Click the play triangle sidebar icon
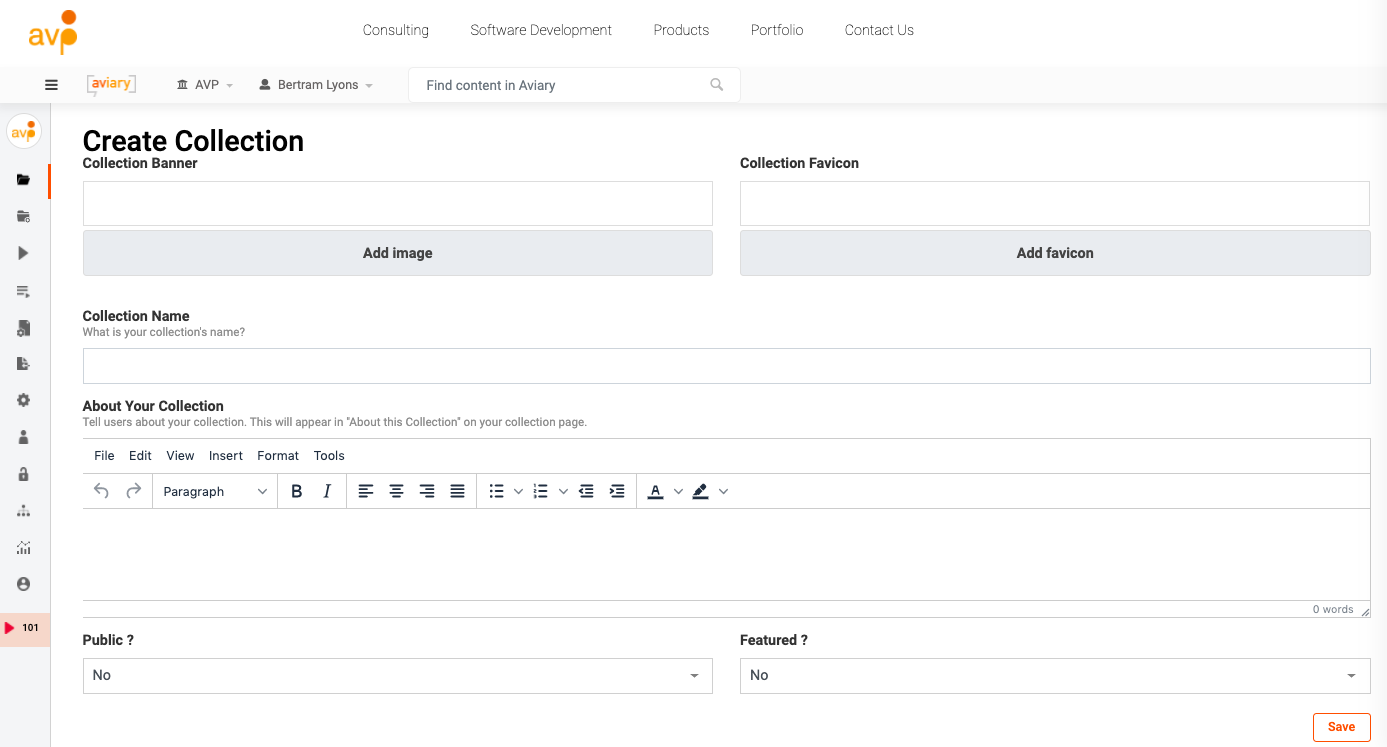Screen dimensions: 1387x747 (x=24, y=253)
